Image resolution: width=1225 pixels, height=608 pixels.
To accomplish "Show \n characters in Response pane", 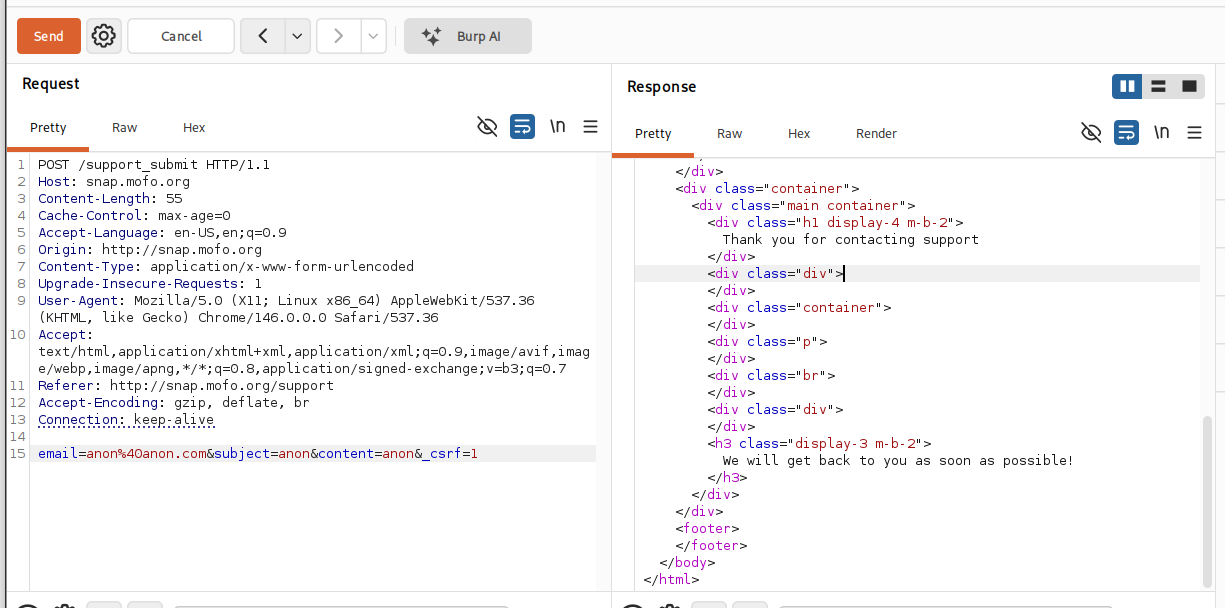I will [x=1161, y=133].
